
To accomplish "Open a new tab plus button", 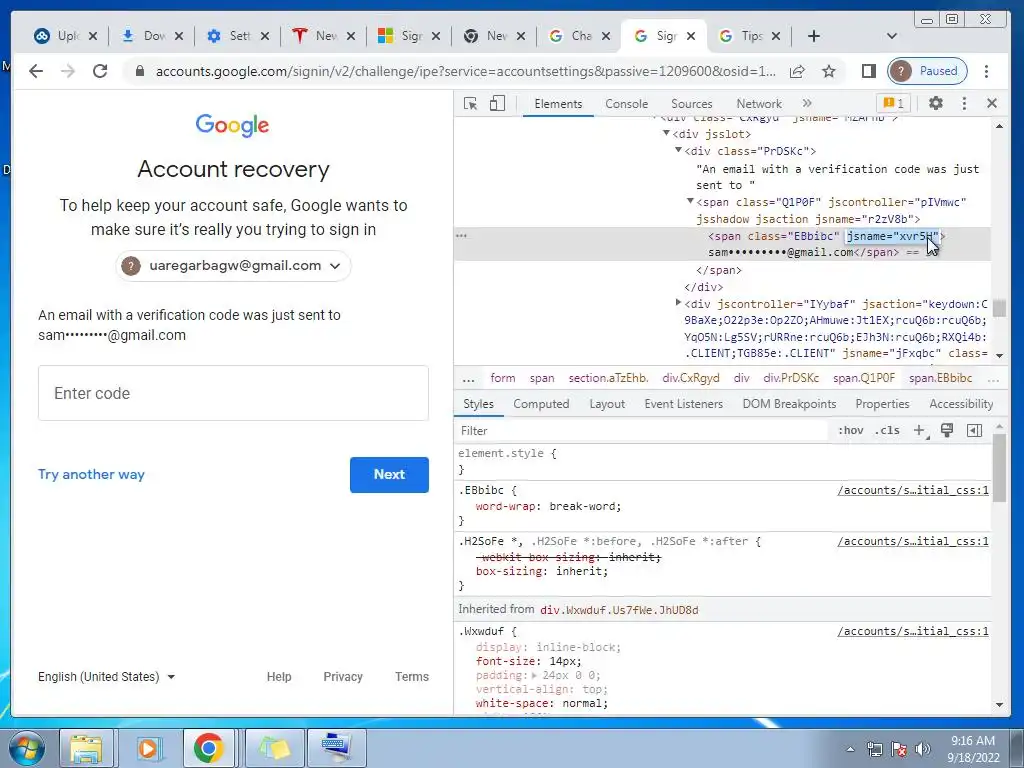I will [814, 36].
